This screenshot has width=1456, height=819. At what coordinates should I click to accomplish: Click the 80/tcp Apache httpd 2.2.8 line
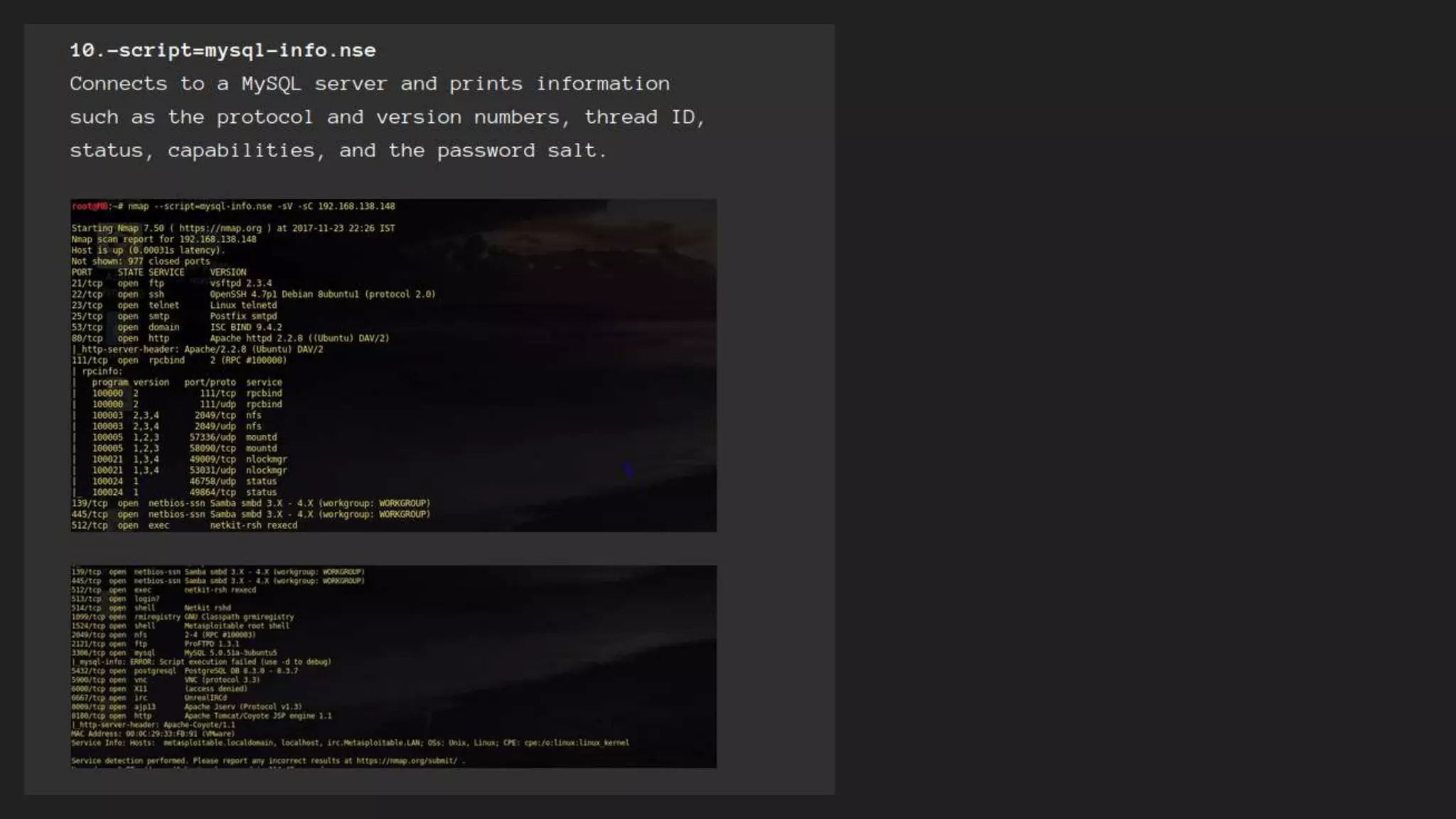pos(230,338)
